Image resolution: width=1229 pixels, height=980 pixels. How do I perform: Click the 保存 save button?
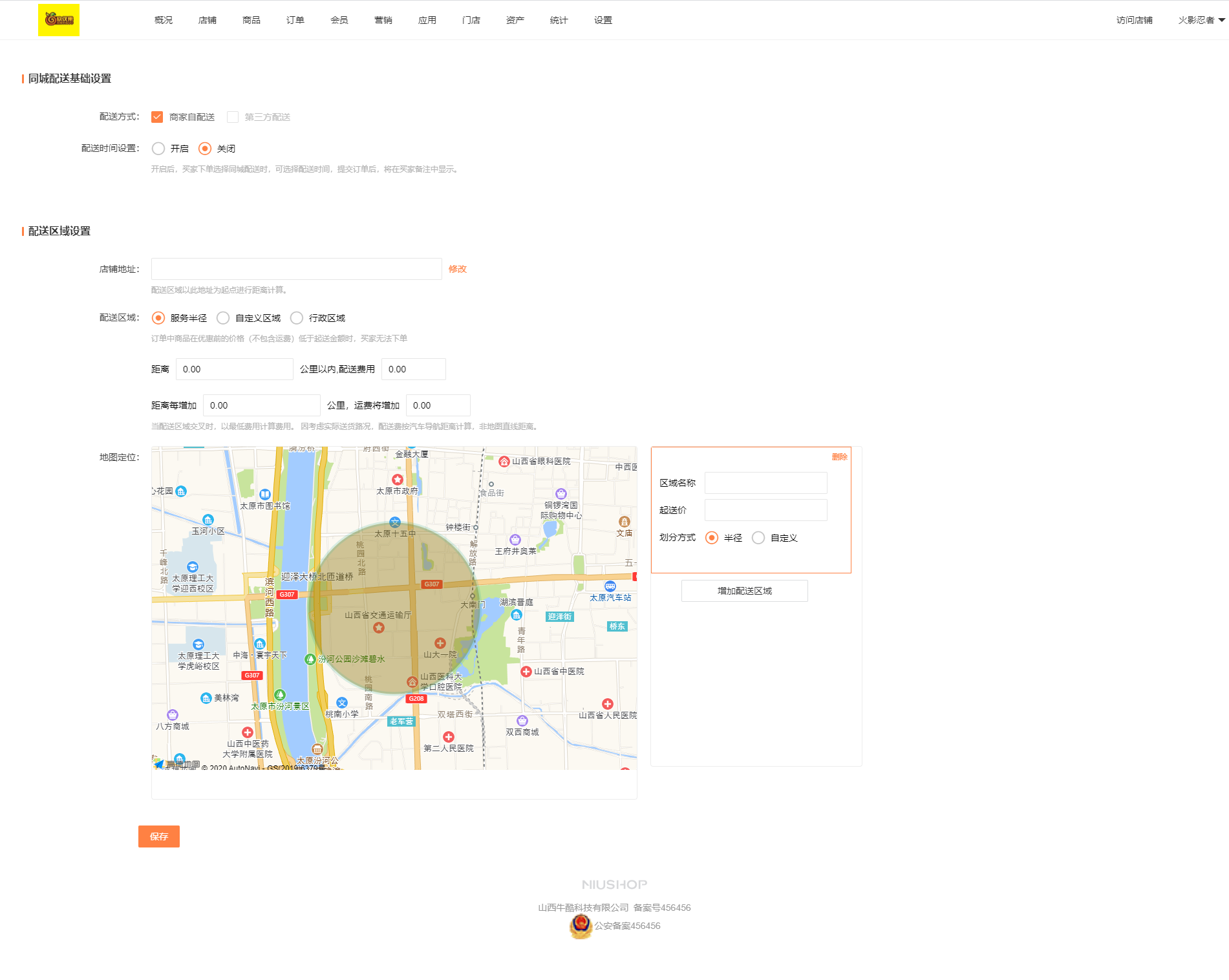pyautogui.click(x=159, y=836)
